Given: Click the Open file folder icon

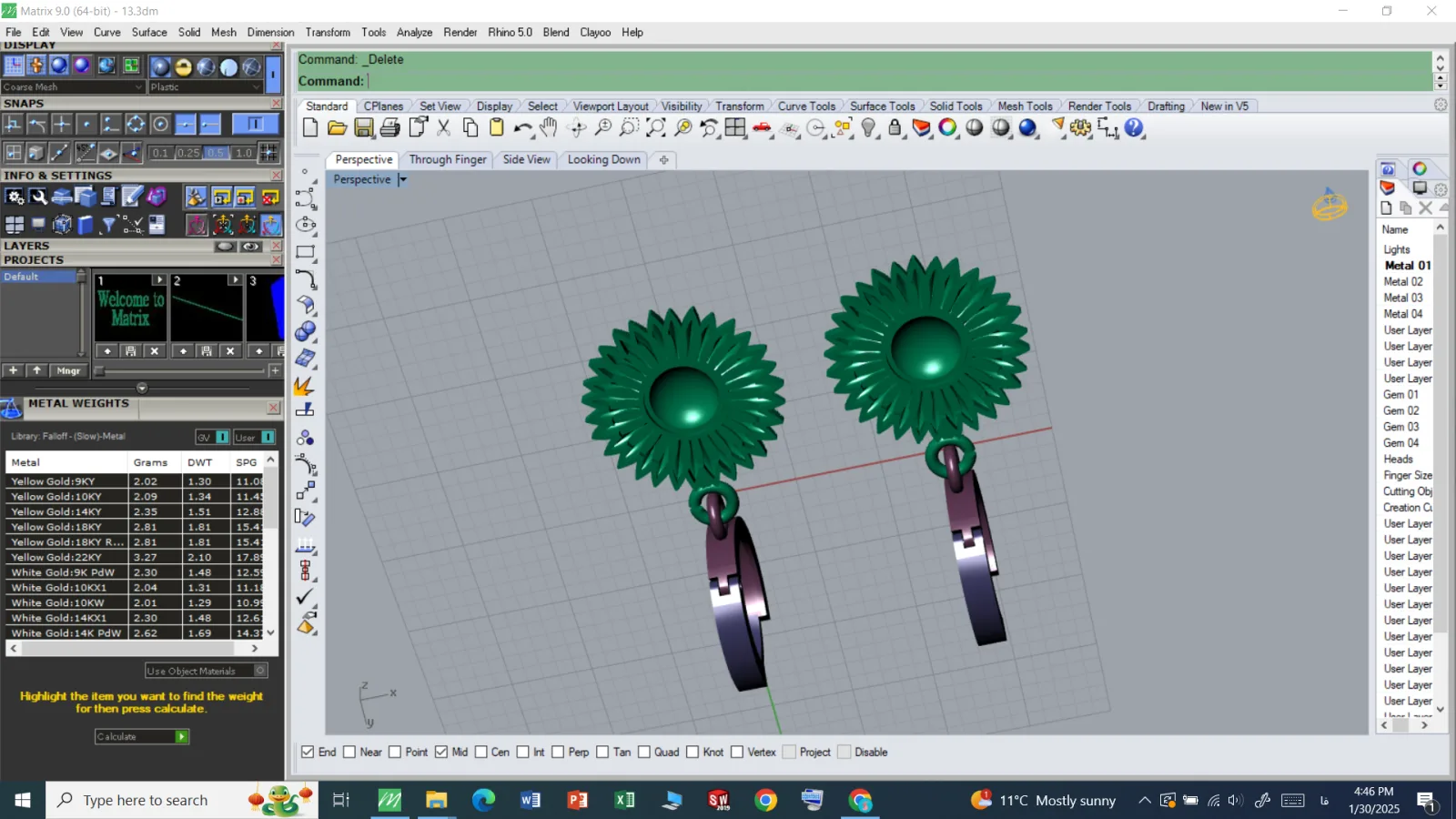Looking at the screenshot, I should pyautogui.click(x=337, y=128).
